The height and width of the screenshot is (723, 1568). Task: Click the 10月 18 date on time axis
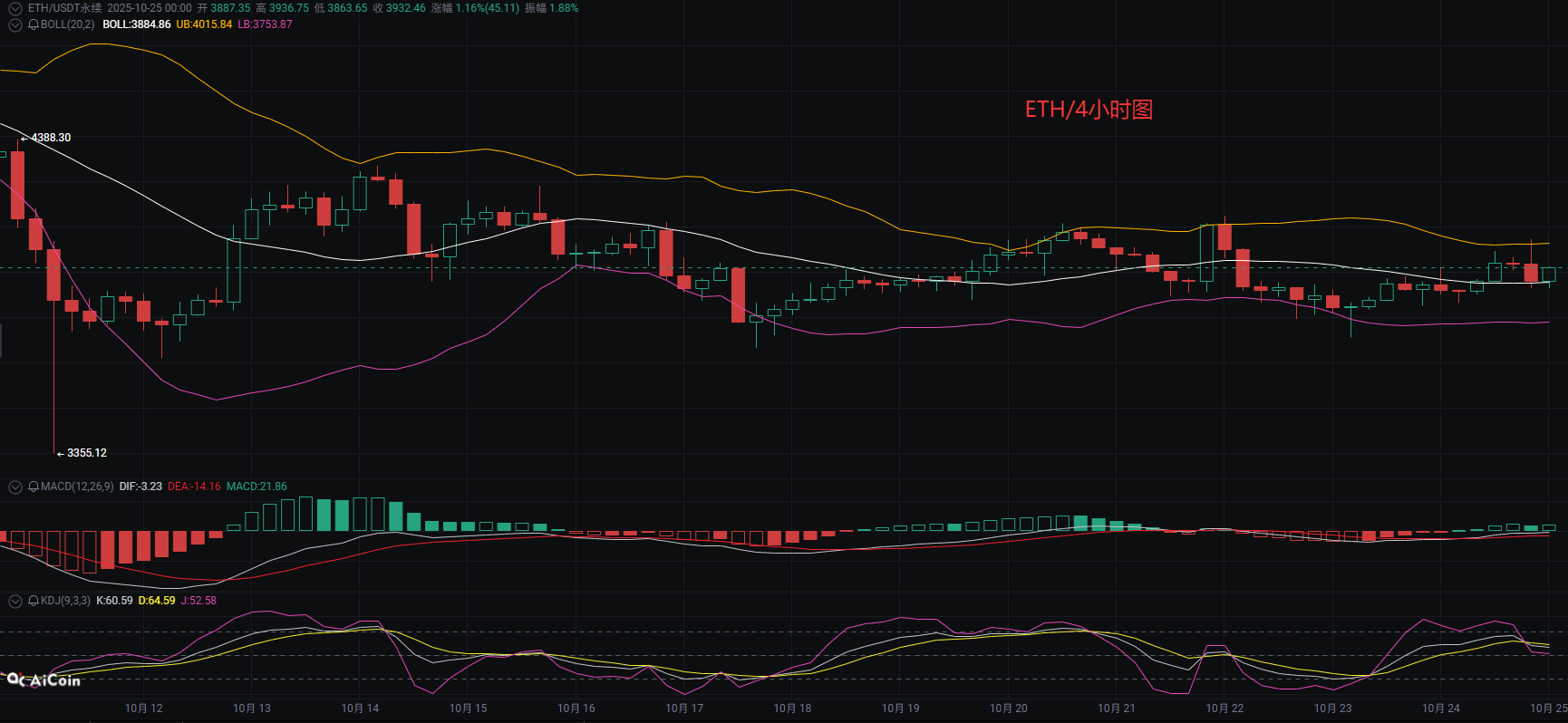792,709
